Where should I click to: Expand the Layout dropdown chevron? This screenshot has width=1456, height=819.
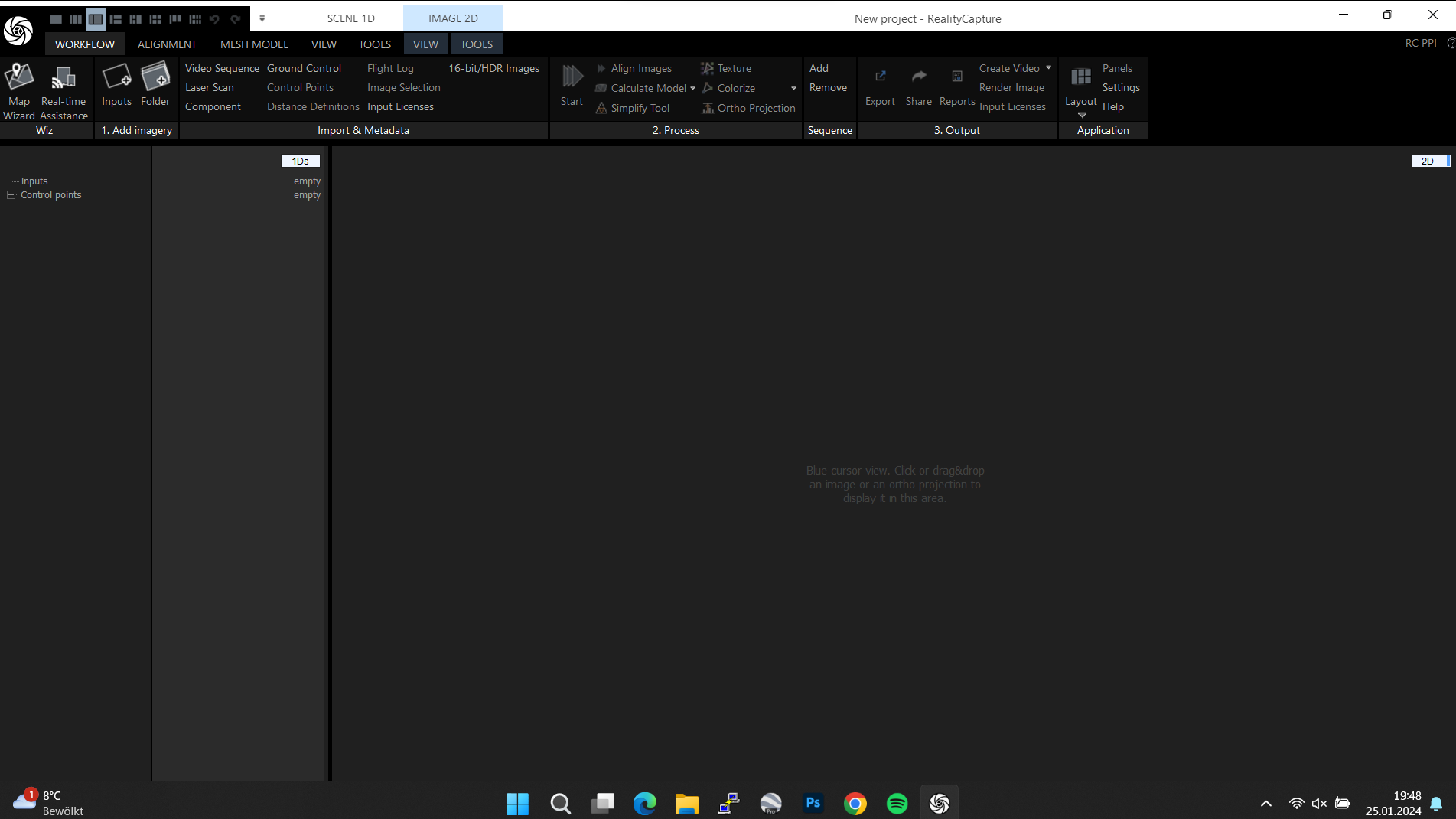click(1082, 115)
